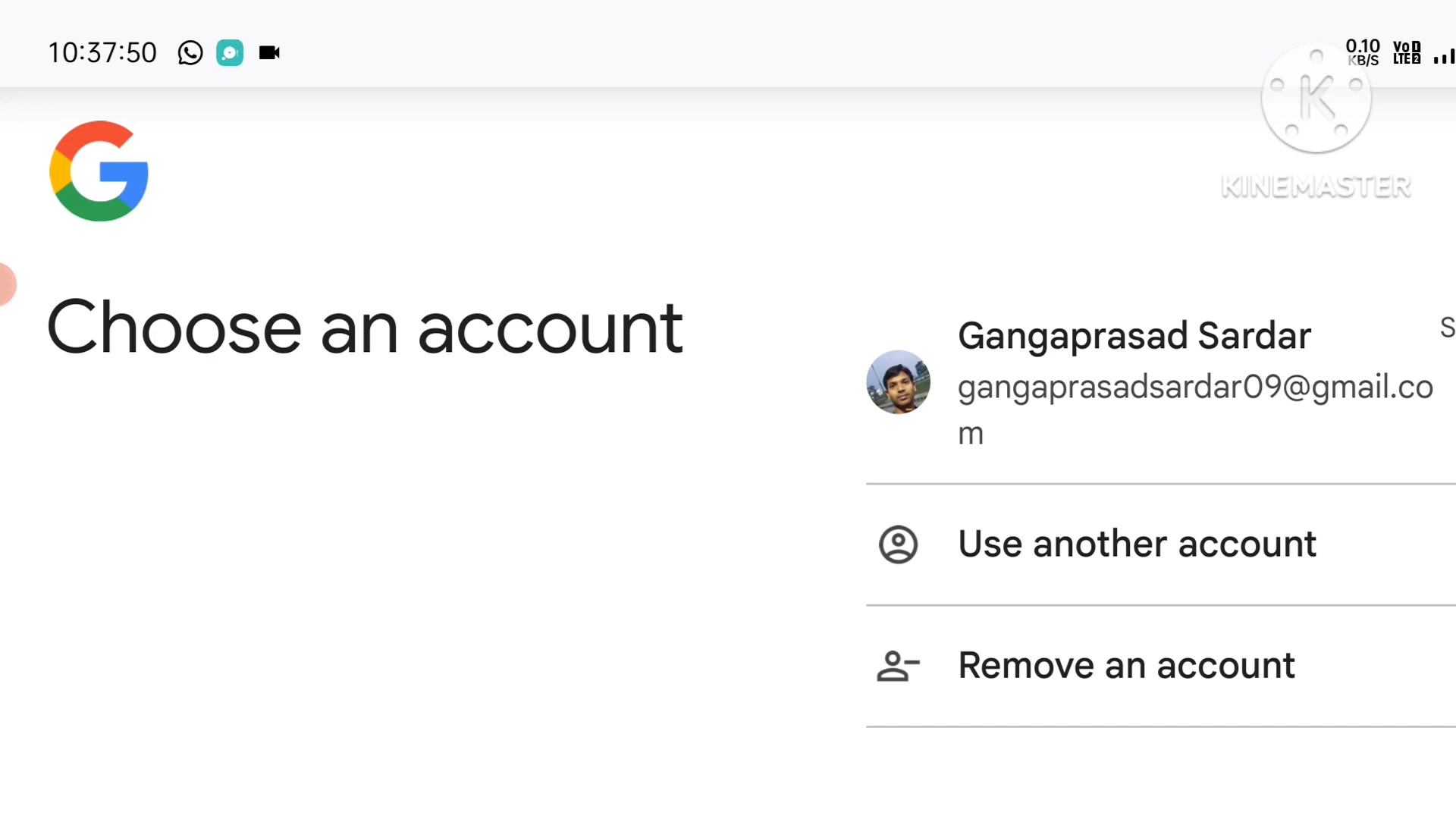
Task: Choose the Gangaprasad Sardar account
Action: pos(1161,383)
